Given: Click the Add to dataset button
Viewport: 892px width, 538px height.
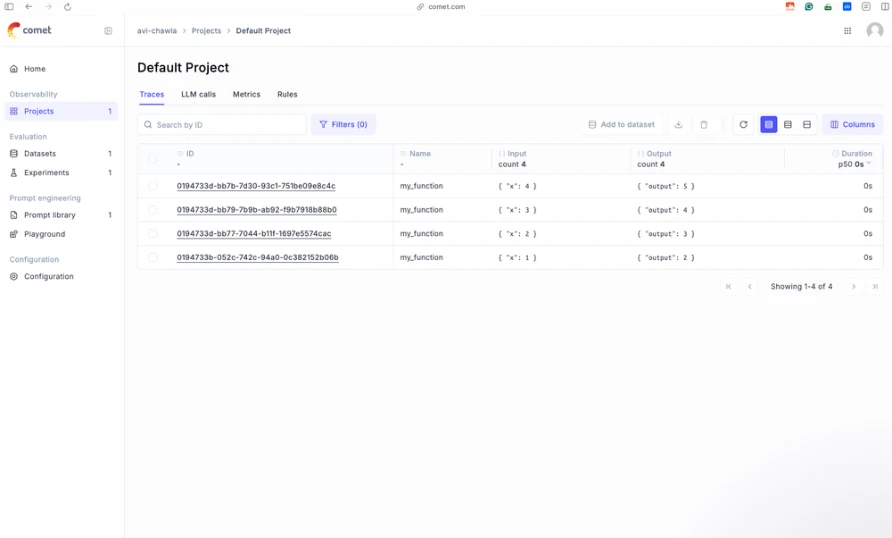Looking at the screenshot, I should click(x=621, y=125).
